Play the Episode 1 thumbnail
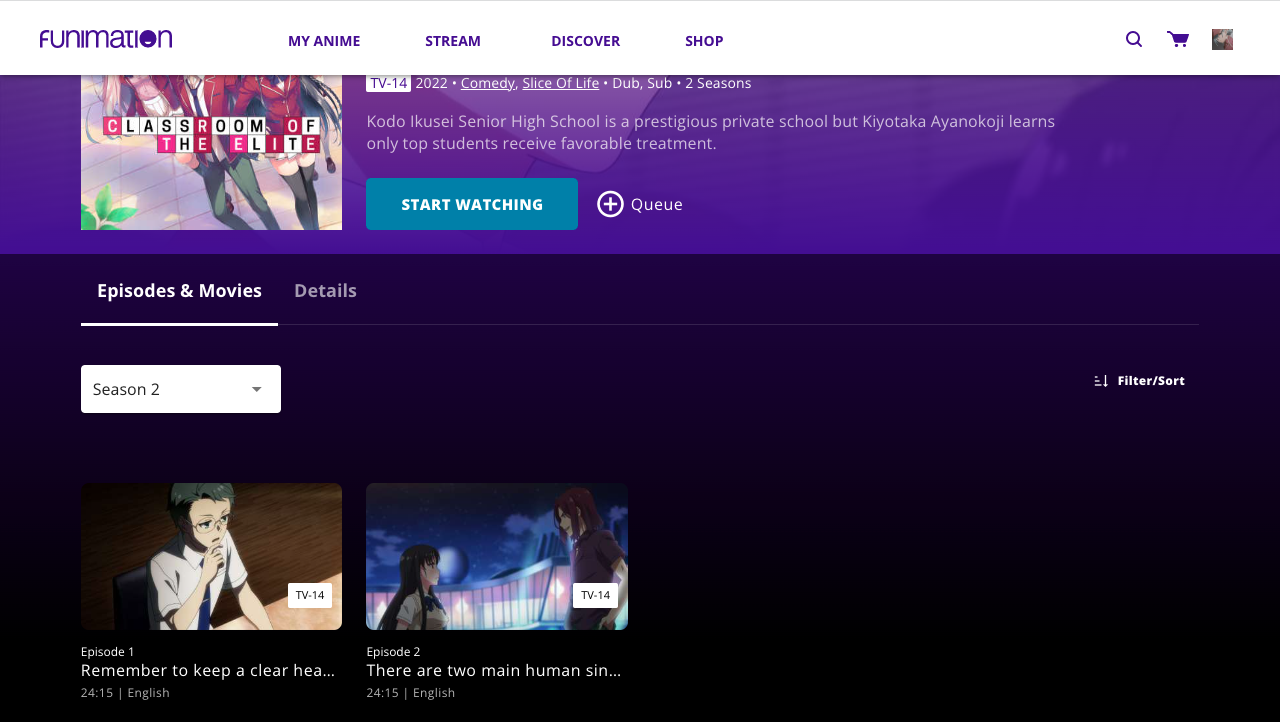Image resolution: width=1280 pixels, height=722 pixels. click(211, 557)
